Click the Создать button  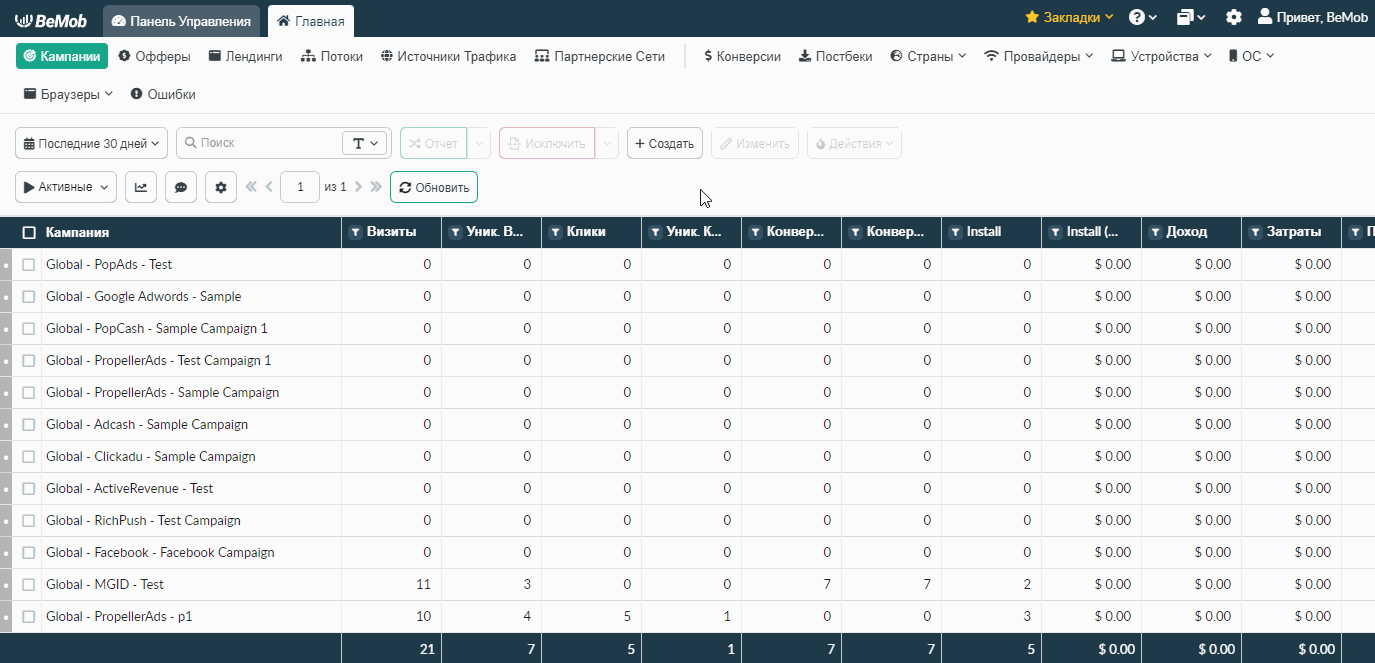click(x=665, y=143)
